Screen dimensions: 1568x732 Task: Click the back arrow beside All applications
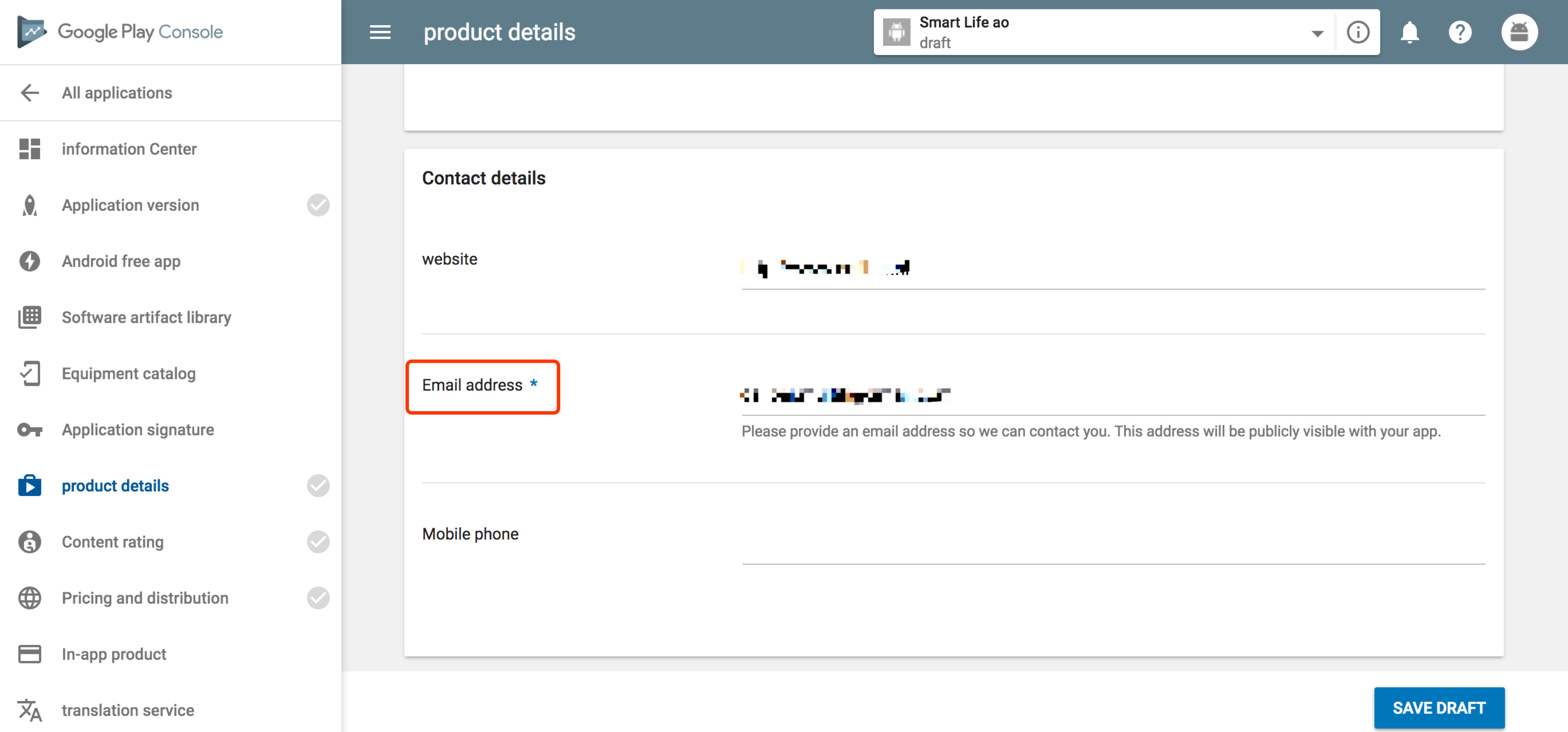[x=30, y=93]
